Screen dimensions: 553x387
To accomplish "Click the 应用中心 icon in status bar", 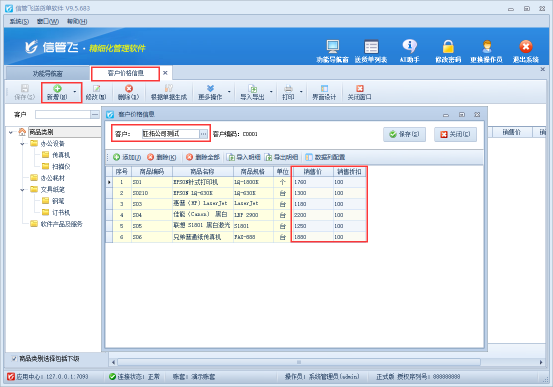I will tap(11, 377).
